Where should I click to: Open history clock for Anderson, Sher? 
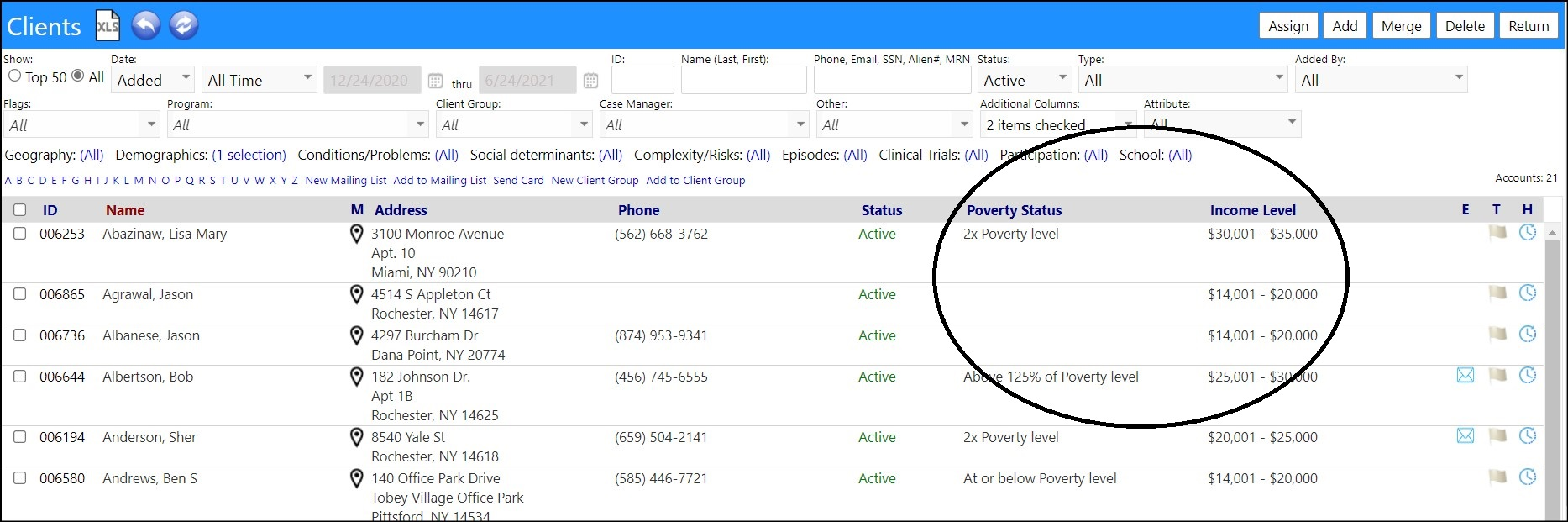1528,436
